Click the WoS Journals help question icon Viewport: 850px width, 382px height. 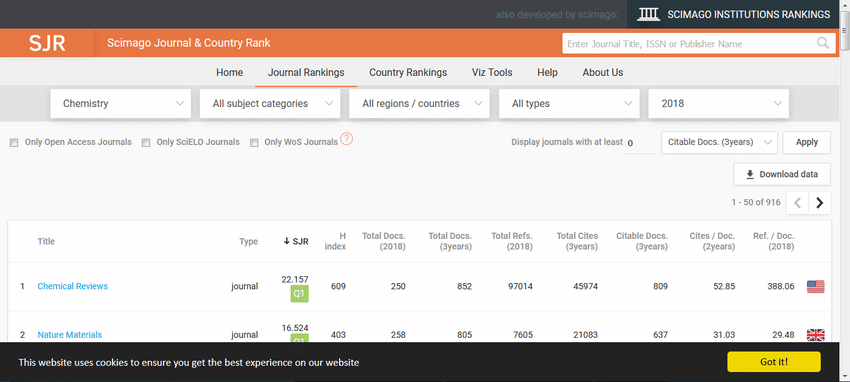(347, 140)
